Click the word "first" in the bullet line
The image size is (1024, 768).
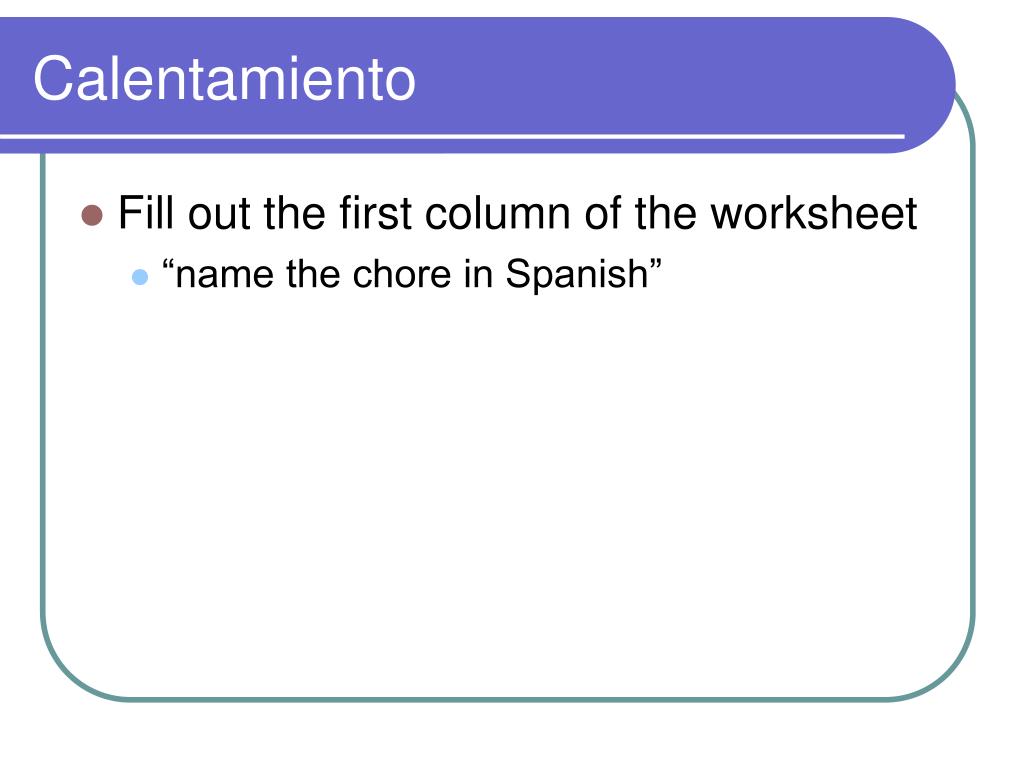click(376, 213)
